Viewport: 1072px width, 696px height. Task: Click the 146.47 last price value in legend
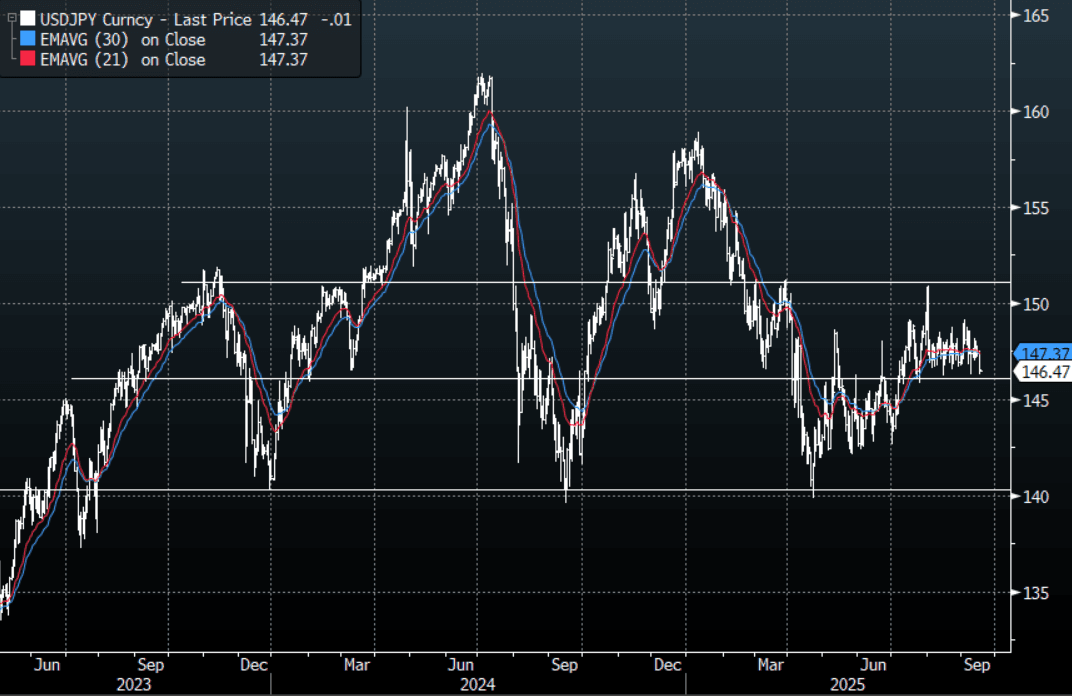(280, 19)
